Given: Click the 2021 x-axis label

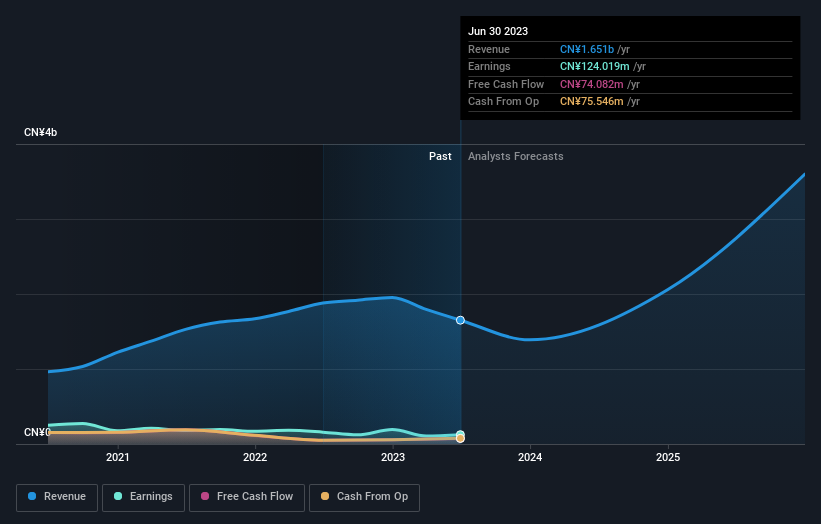Looking at the screenshot, I should point(117,457).
